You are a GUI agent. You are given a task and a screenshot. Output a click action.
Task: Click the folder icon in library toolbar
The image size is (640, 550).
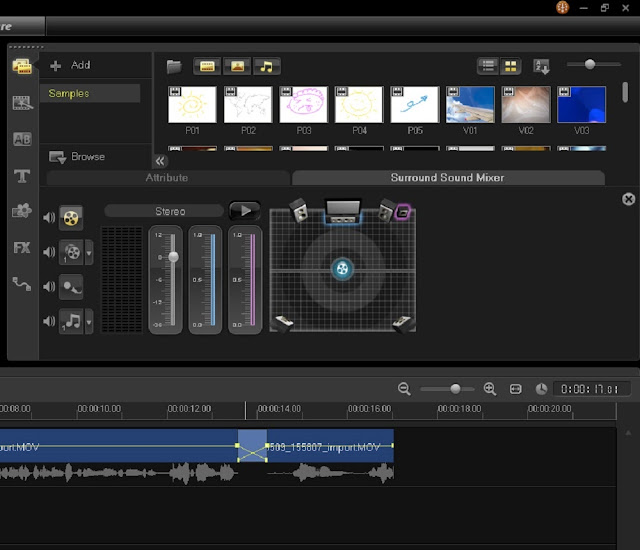(174, 67)
